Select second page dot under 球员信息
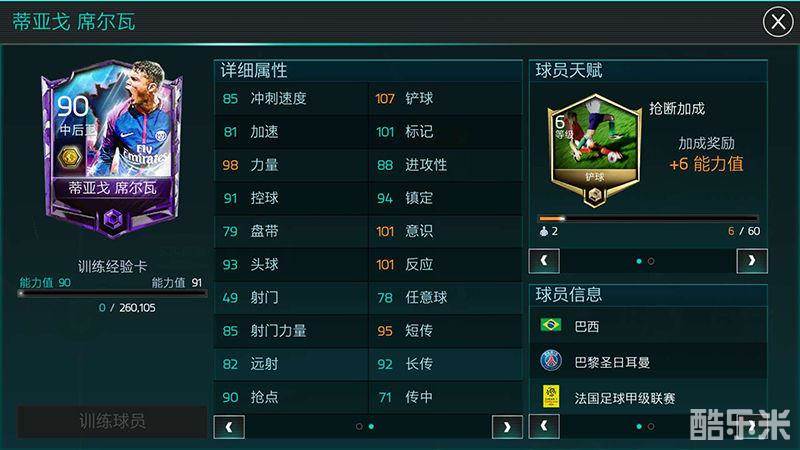The image size is (800, 450). (x=651, y=426)
